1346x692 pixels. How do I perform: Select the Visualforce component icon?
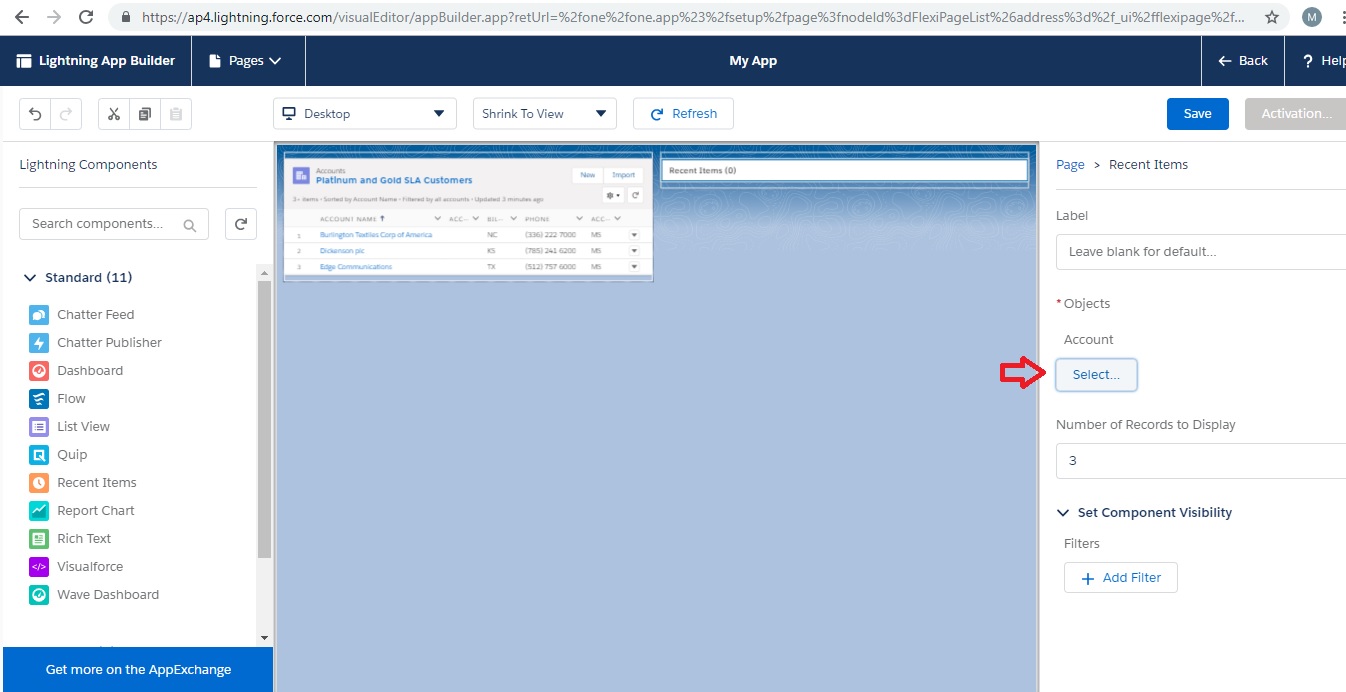coord(39,566)
